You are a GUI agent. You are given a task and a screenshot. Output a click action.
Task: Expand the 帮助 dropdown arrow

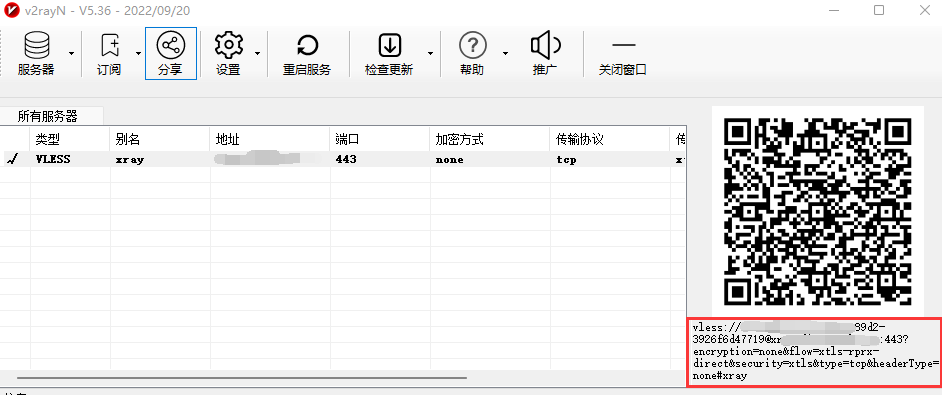tap(505, 54)
